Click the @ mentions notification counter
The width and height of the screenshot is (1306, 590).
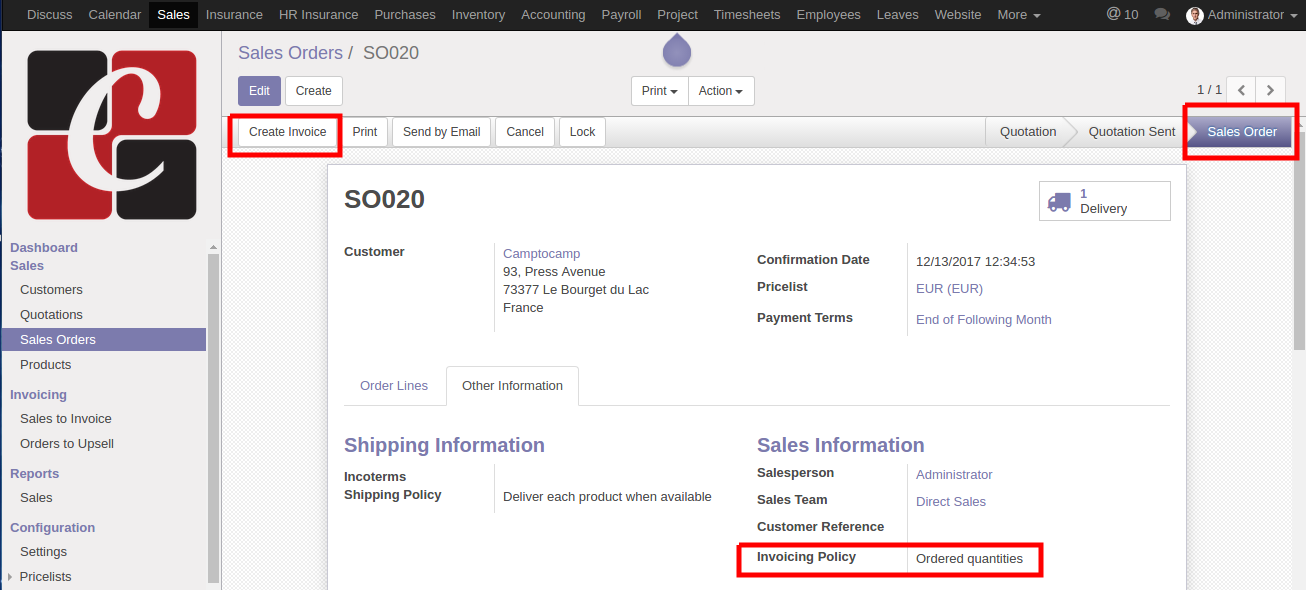click(1122, 15)
